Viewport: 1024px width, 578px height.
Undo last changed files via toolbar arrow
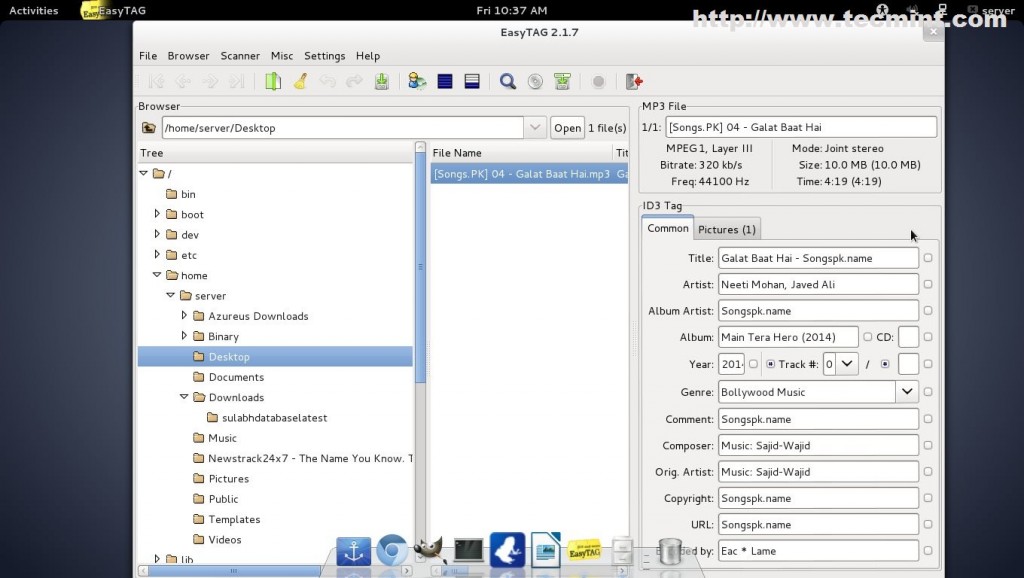[328, 81]
